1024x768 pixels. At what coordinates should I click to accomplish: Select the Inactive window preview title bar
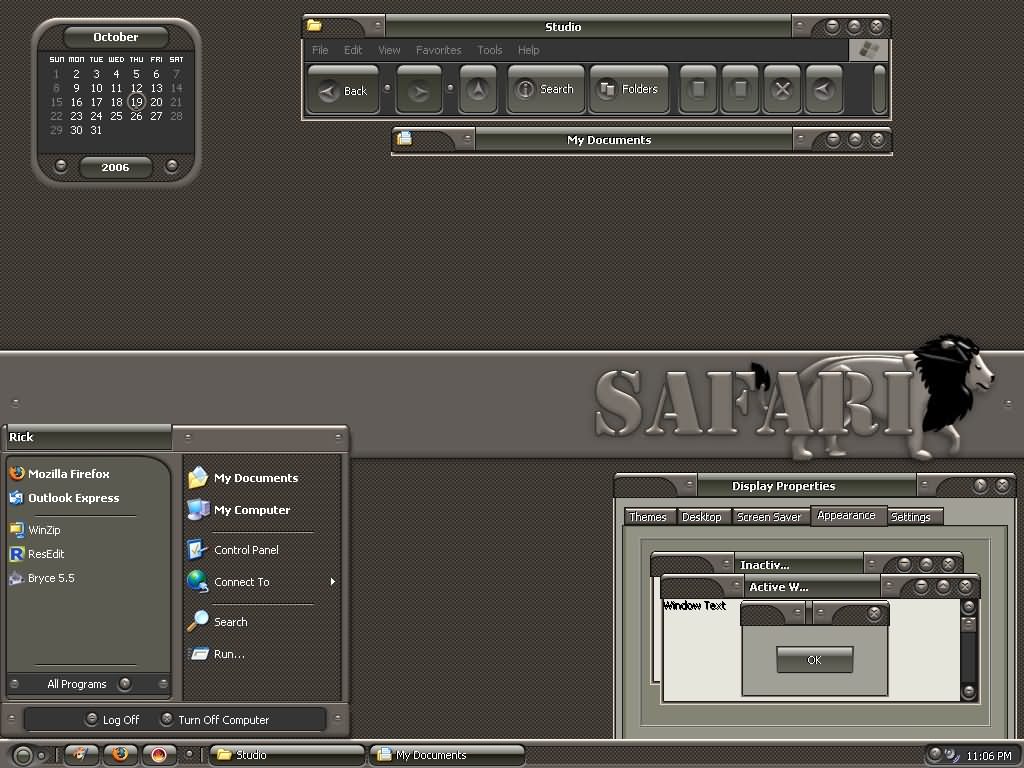coord(807,564)
